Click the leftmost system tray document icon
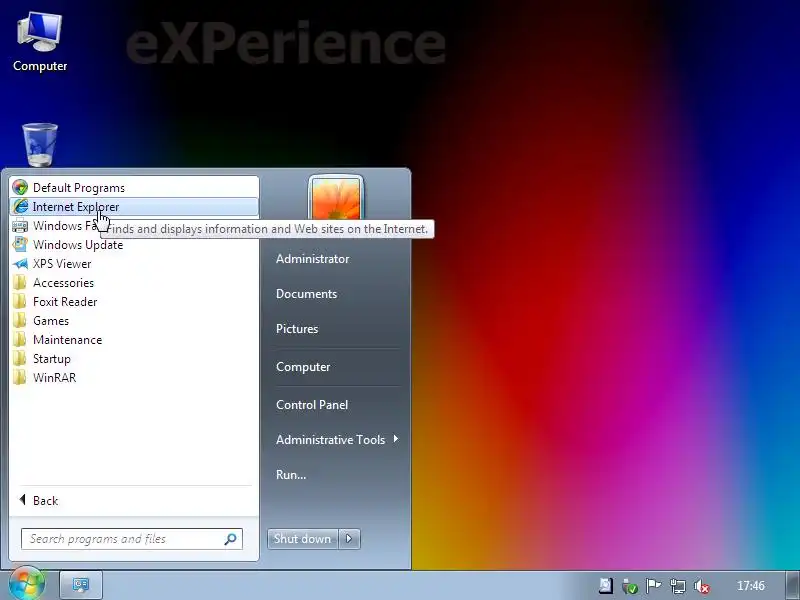This screenshot has height=600, width=800. [606, 586]
